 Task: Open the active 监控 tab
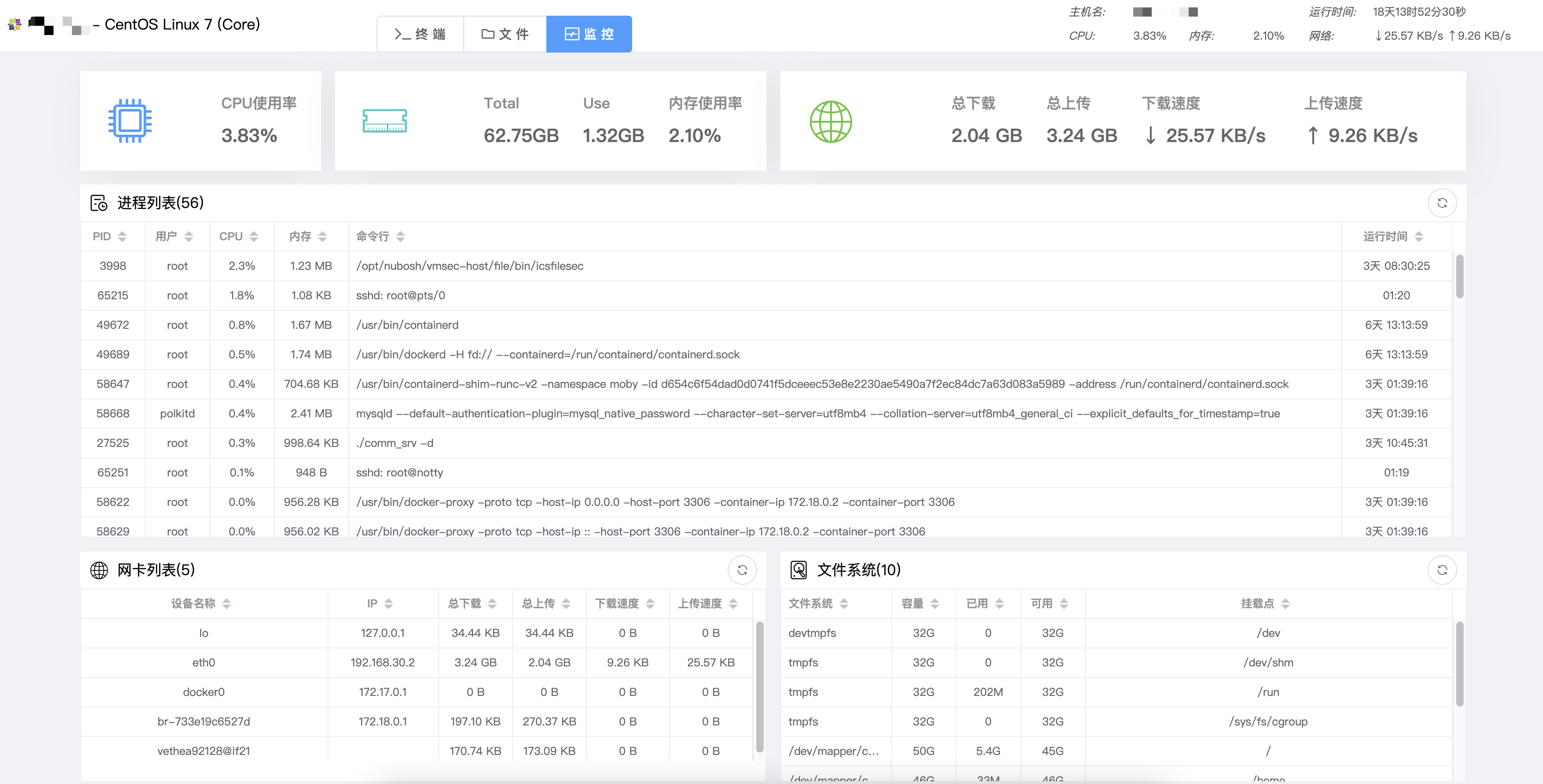(589, 34)
